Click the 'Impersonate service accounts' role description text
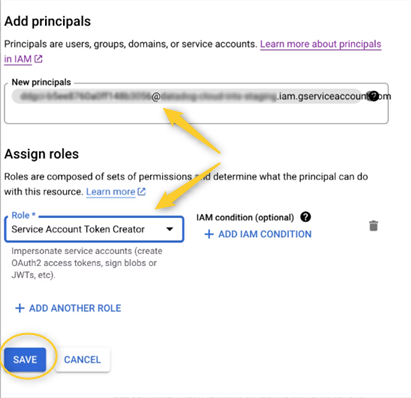 point(87,263)
